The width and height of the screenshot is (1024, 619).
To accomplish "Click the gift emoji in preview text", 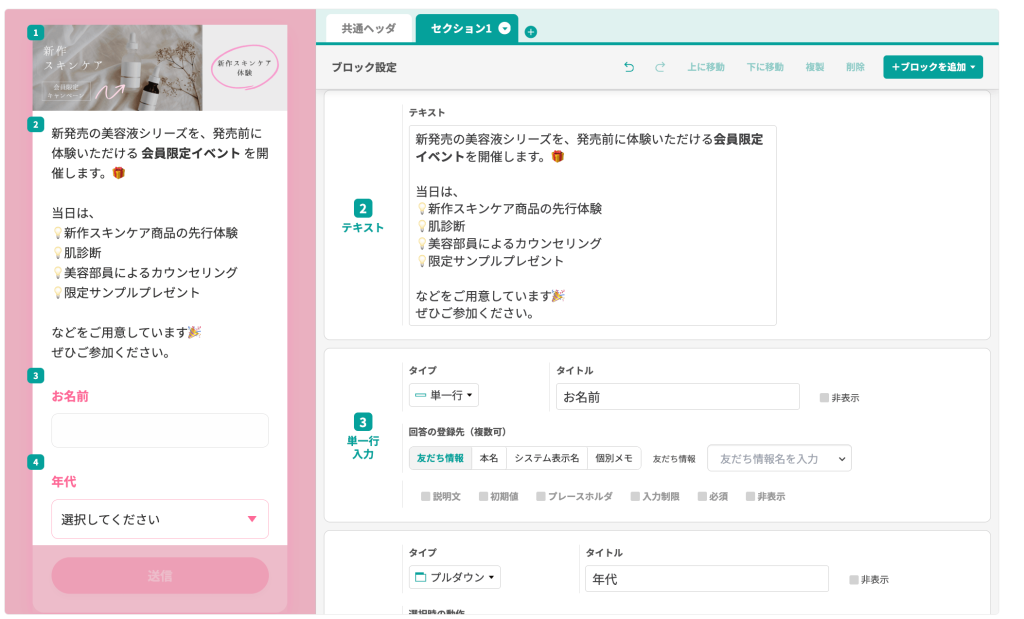I will (x=118, y=173).
